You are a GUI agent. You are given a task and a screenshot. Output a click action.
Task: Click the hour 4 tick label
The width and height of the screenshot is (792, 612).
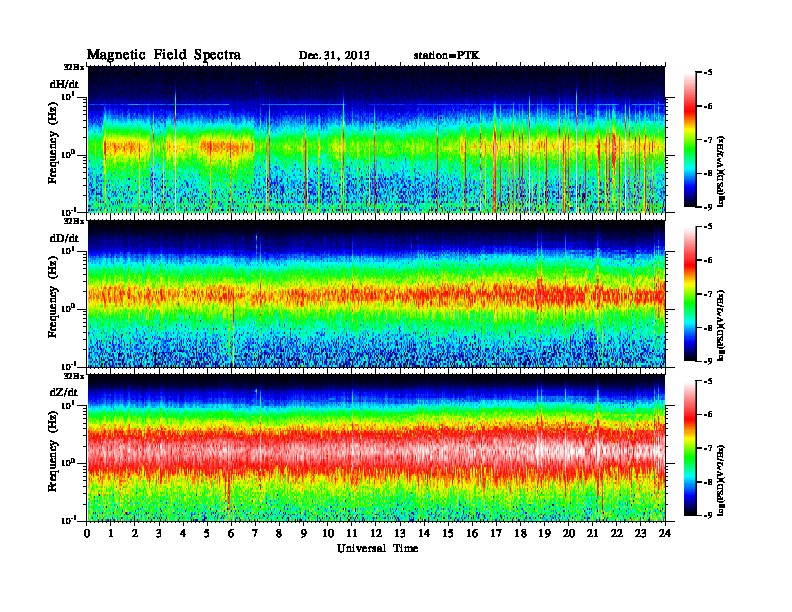[183, 533]
